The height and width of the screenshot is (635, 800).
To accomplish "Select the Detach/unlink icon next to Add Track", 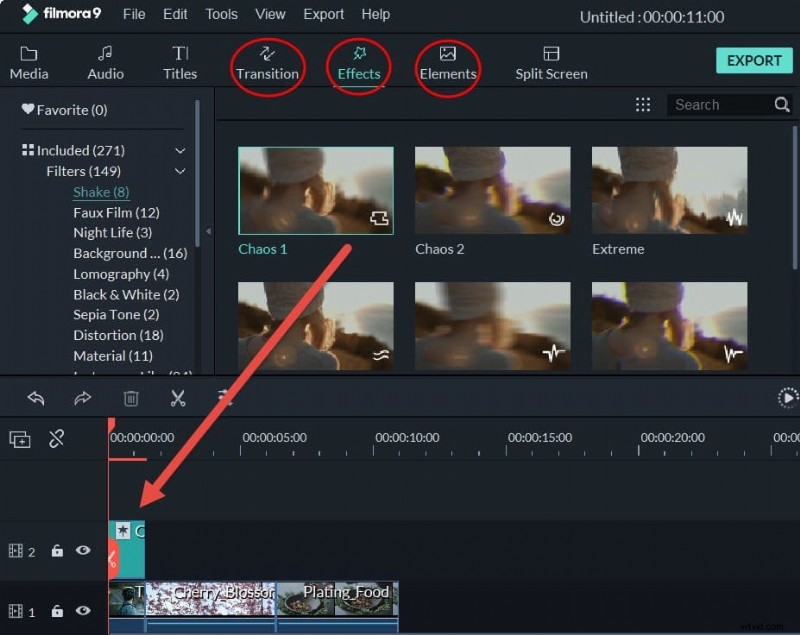I will coord(56,438).
